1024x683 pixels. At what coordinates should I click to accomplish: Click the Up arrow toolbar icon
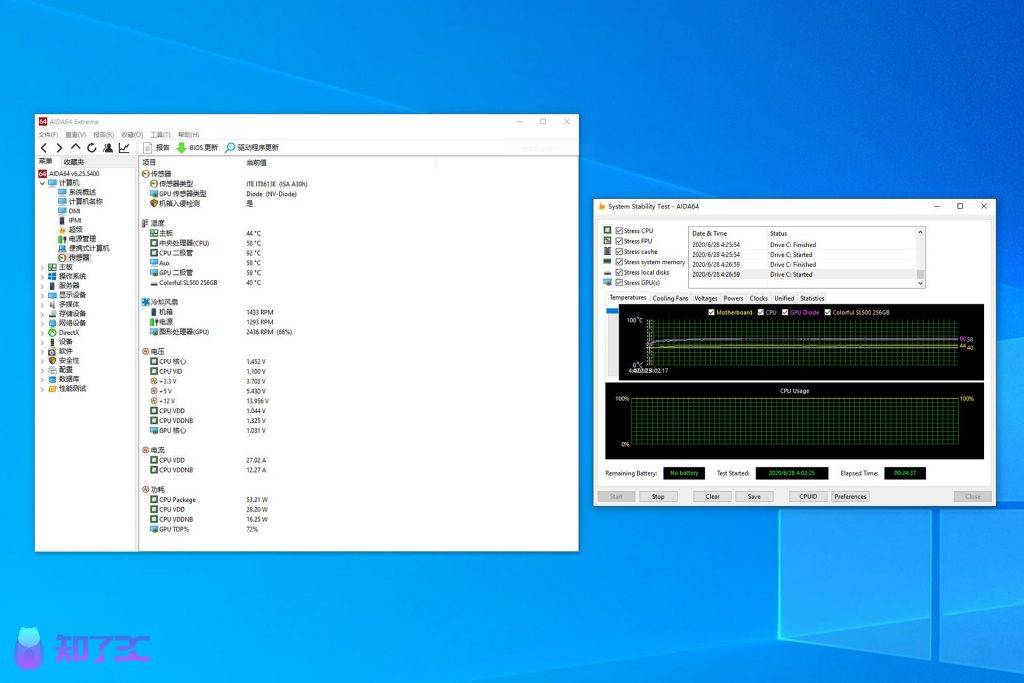[x=76, y=148]
